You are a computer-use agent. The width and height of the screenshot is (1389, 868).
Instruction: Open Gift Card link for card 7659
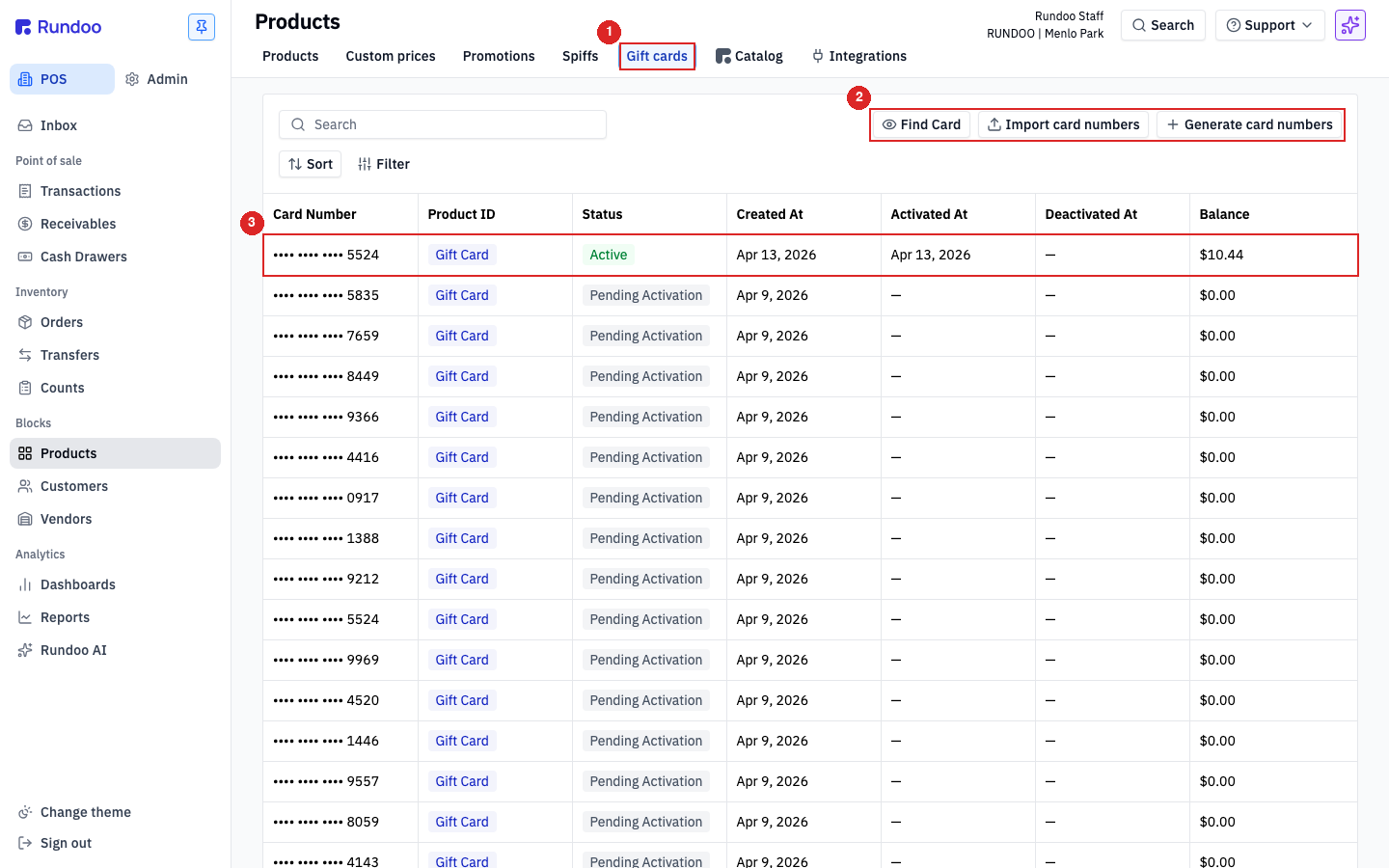point(462,336)
